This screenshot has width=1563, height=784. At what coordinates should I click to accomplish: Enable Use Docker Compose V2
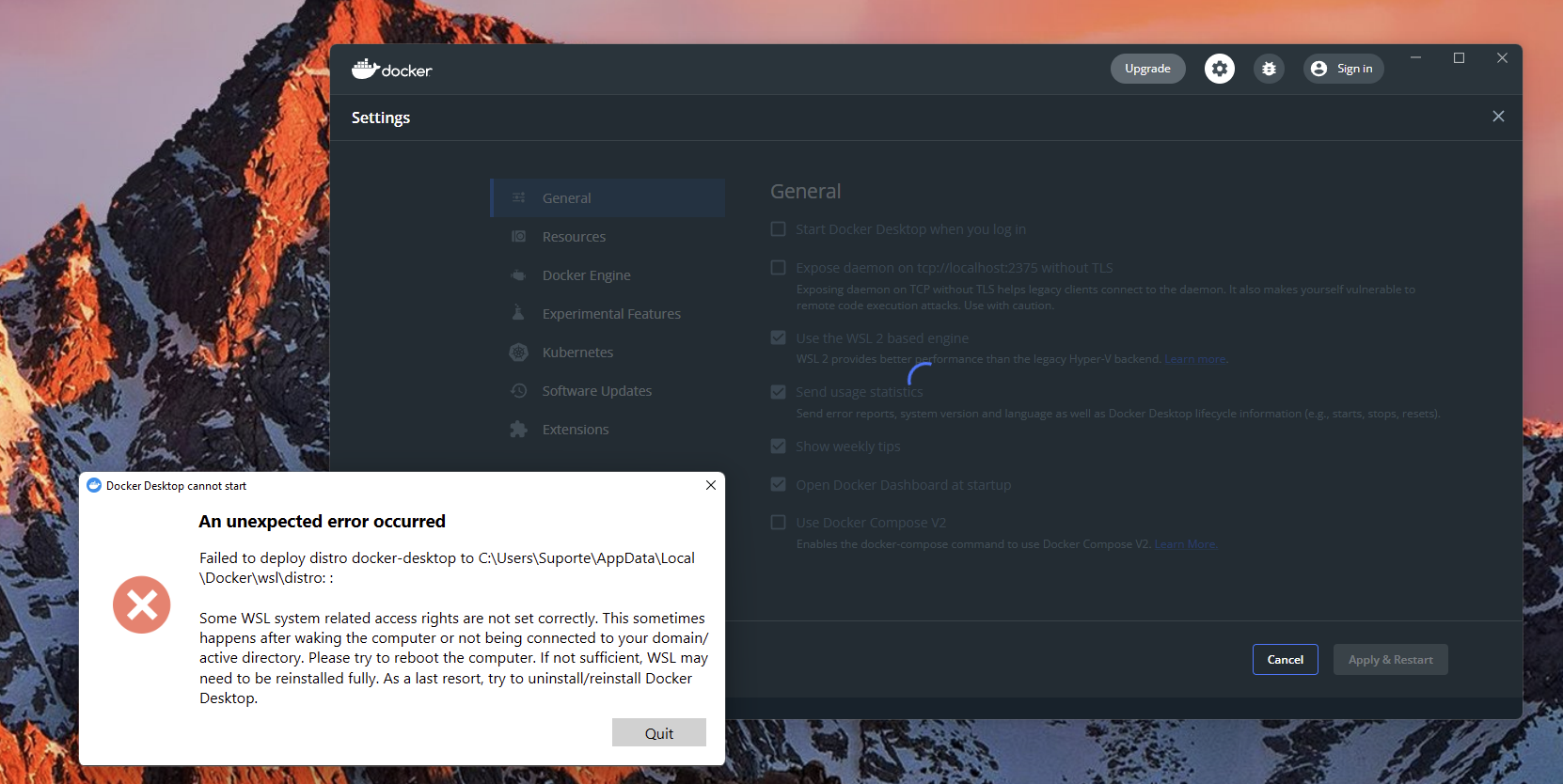[x=778, y=522]
